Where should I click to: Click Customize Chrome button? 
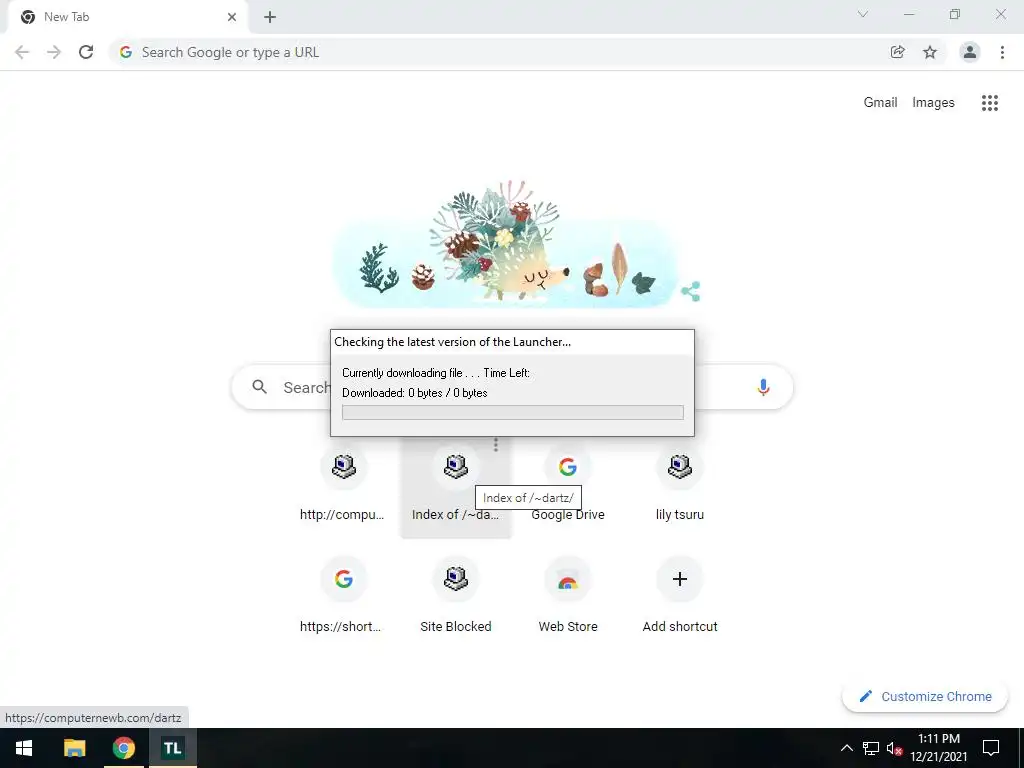pos(925,697)
